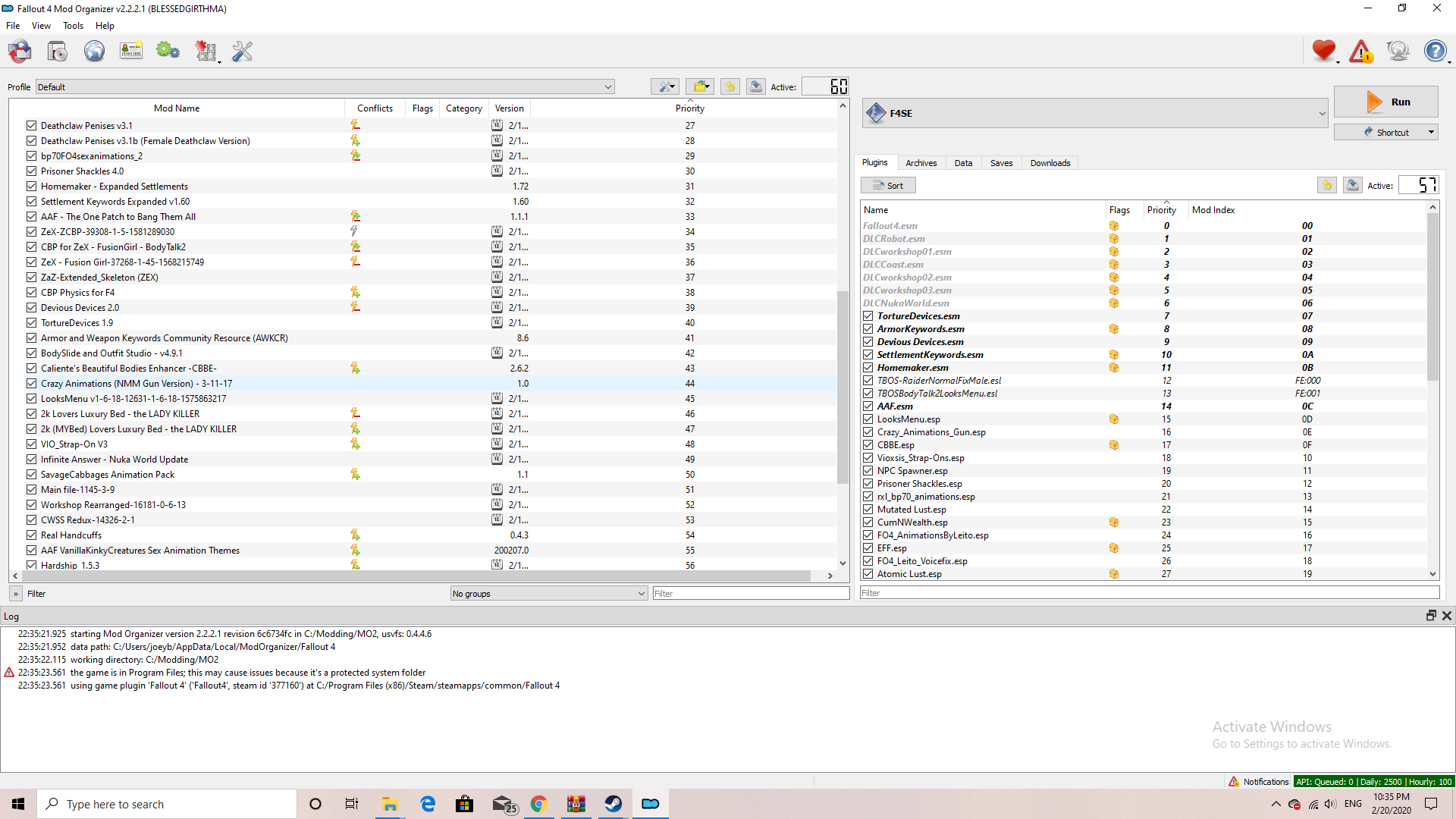The width and height of the screenshot is (1456, 819).
Task: Open the File menu
Action: click(x=13, y=25)
